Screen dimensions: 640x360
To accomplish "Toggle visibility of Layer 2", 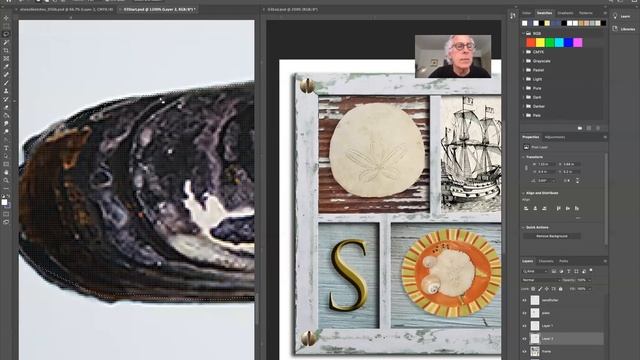I will pos(524,339).
